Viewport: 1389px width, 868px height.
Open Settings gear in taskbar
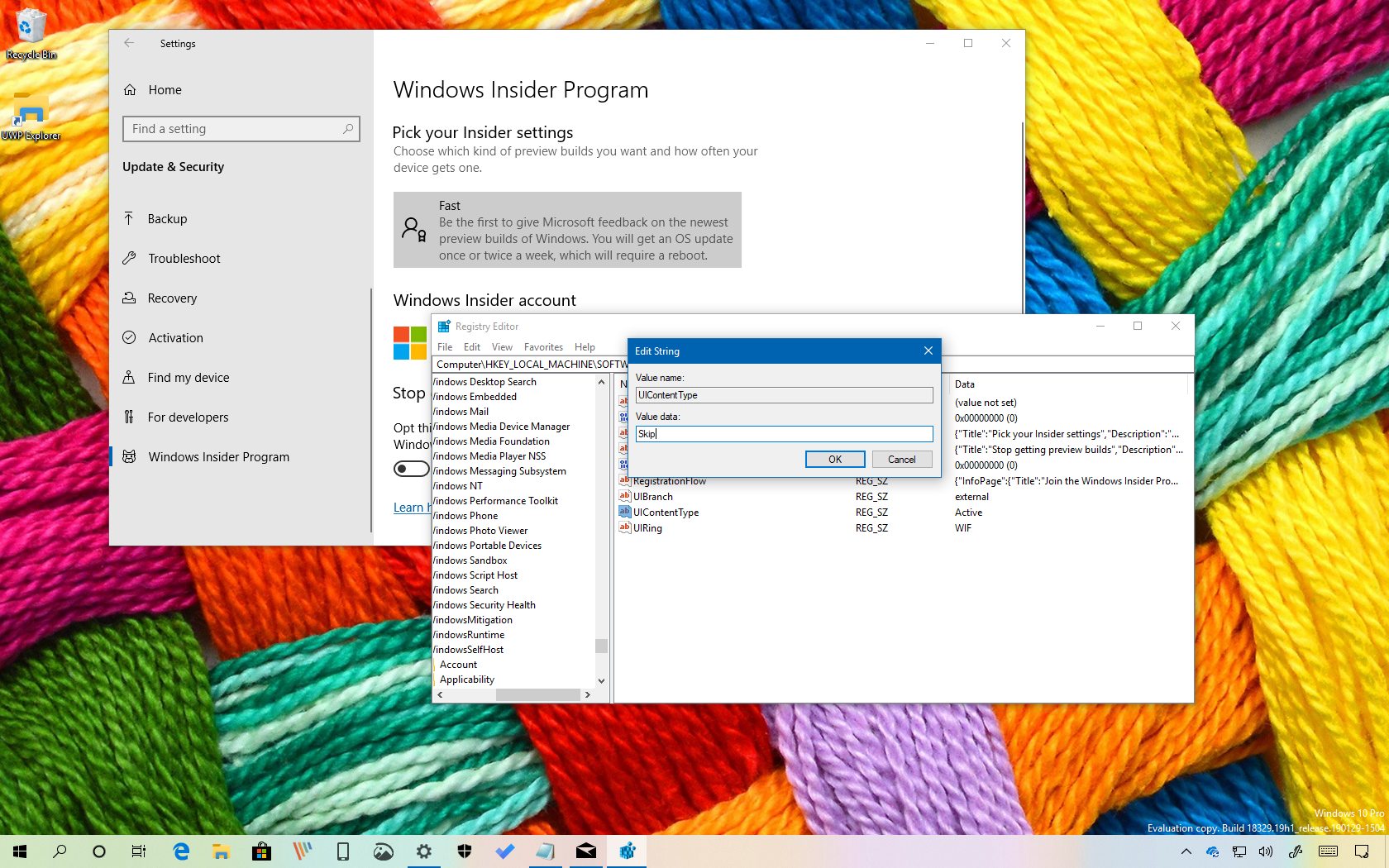click(x=423, y=851)
